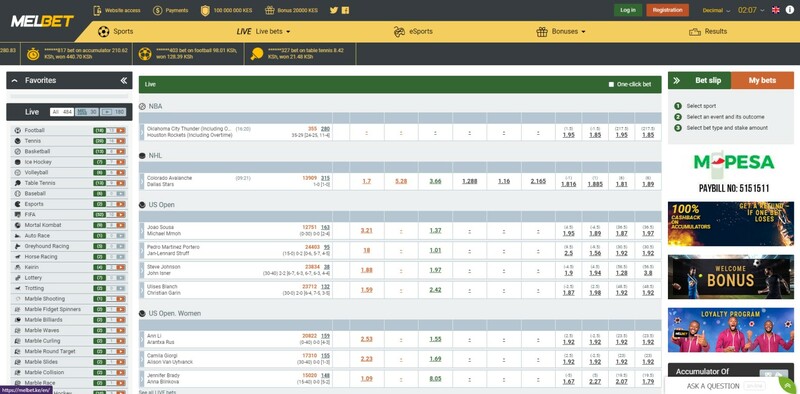
Task: Click the Esports row video stream button
Action: (121, 204)
